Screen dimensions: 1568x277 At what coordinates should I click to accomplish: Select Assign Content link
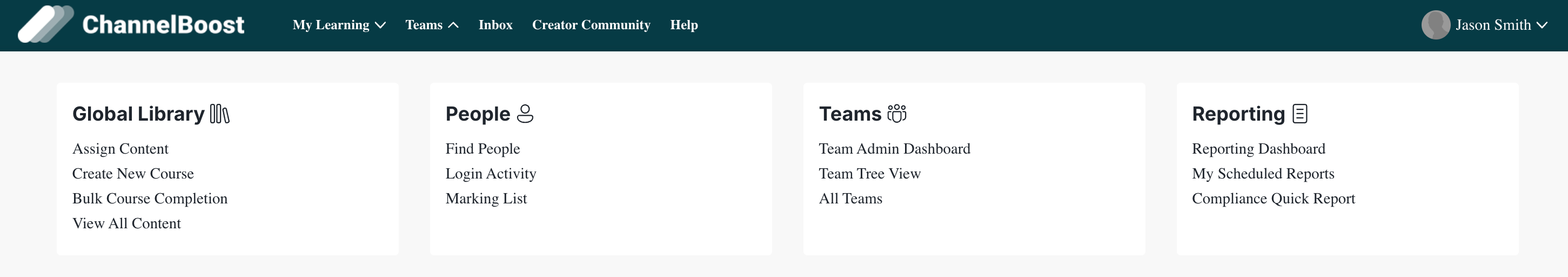(x=120, y=149)
